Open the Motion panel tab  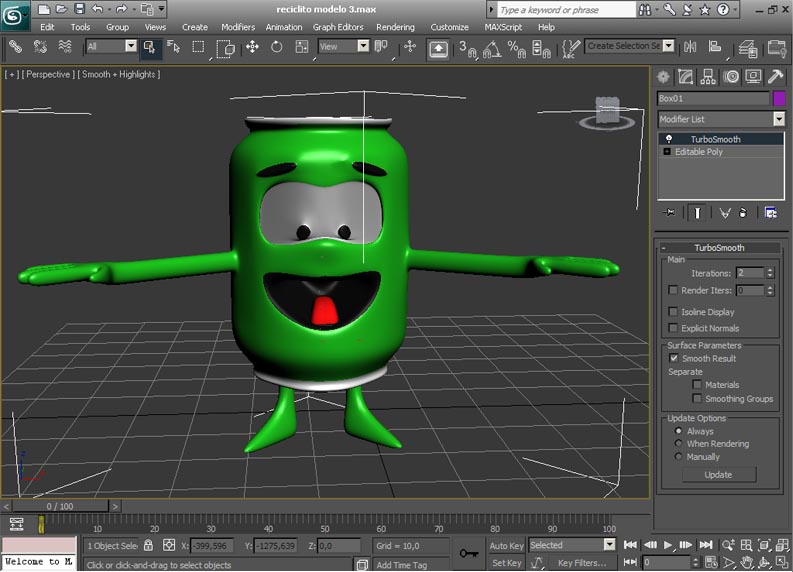730,76
